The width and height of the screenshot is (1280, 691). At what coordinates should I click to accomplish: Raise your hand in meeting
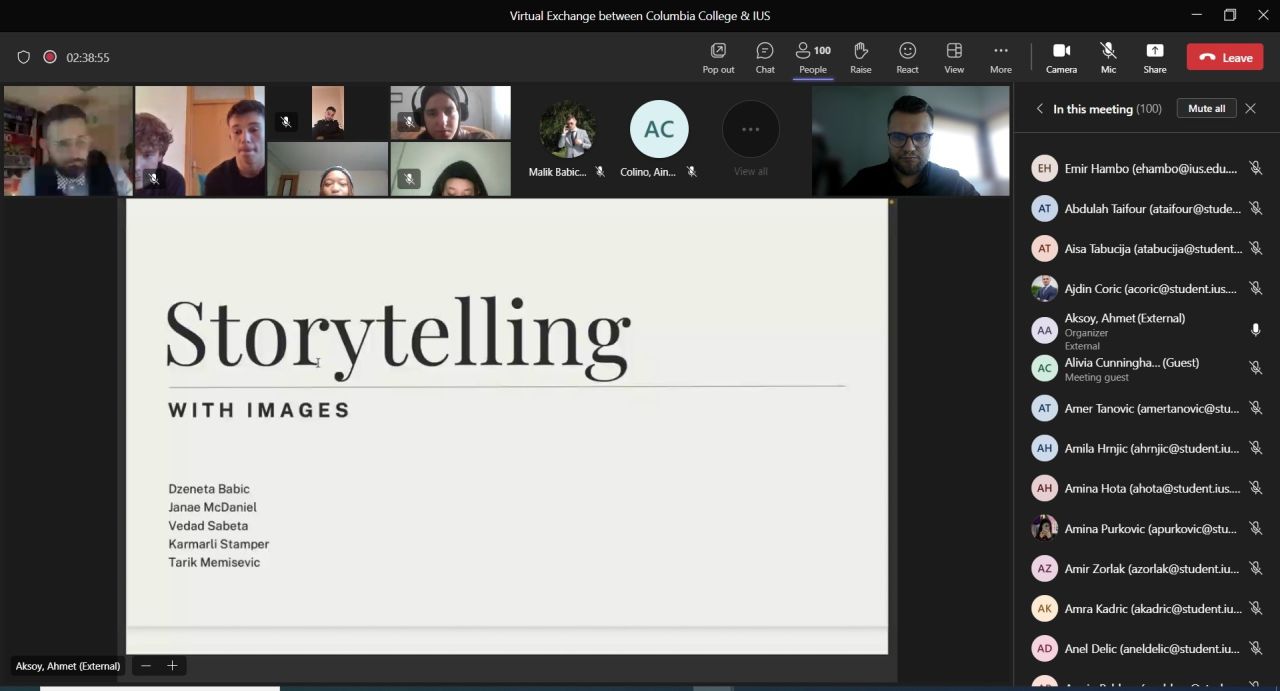[860, 57]
